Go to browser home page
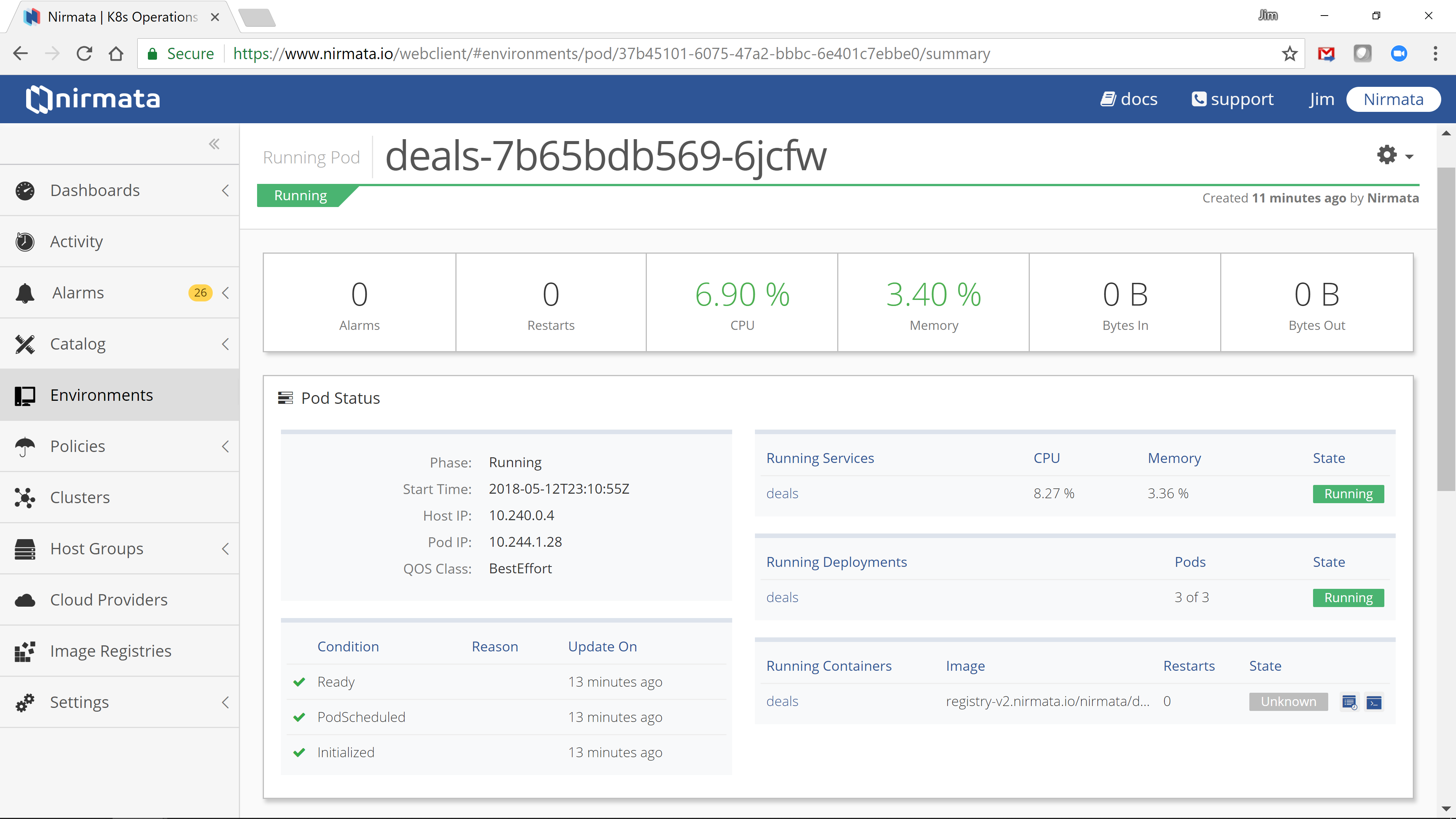1456x819 pixels. point(116,54)
